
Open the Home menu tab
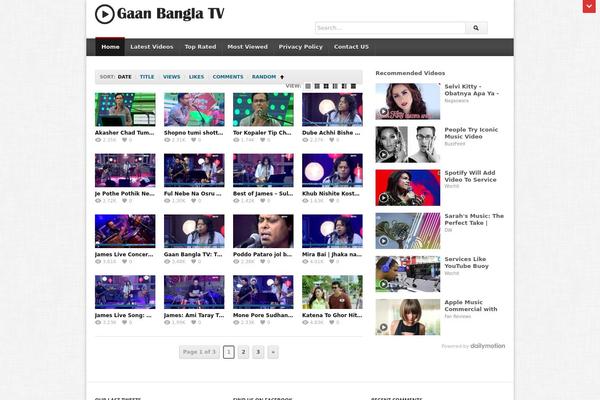110,47
